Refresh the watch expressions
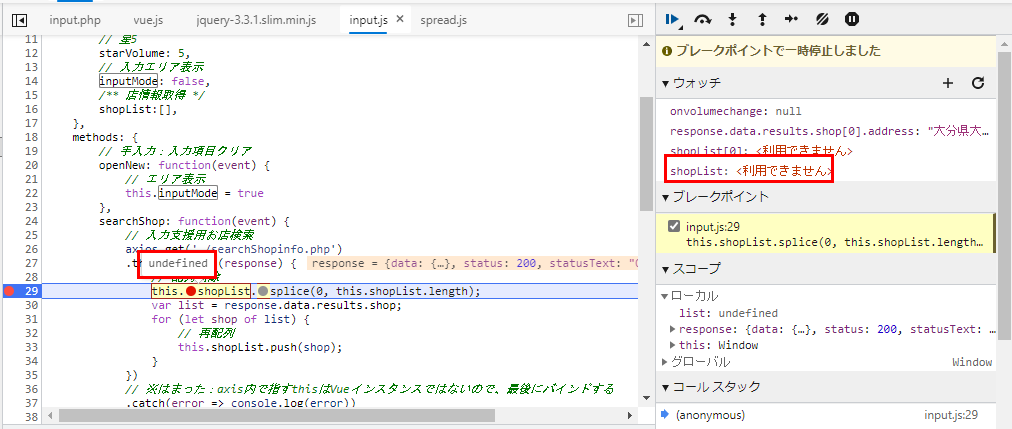The height and width of the screenshot is (429, 1012). click(x=978, y=83)
